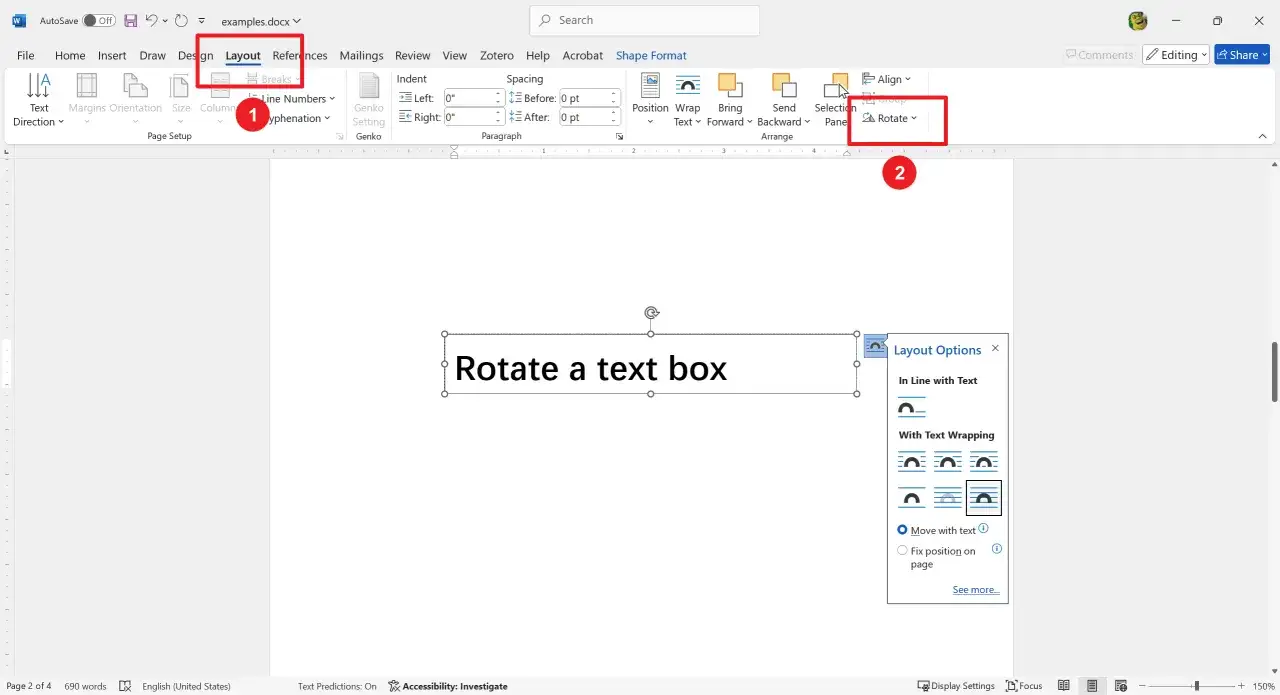
Task: Switch to the Insert tab
Action: click(112, 56)
